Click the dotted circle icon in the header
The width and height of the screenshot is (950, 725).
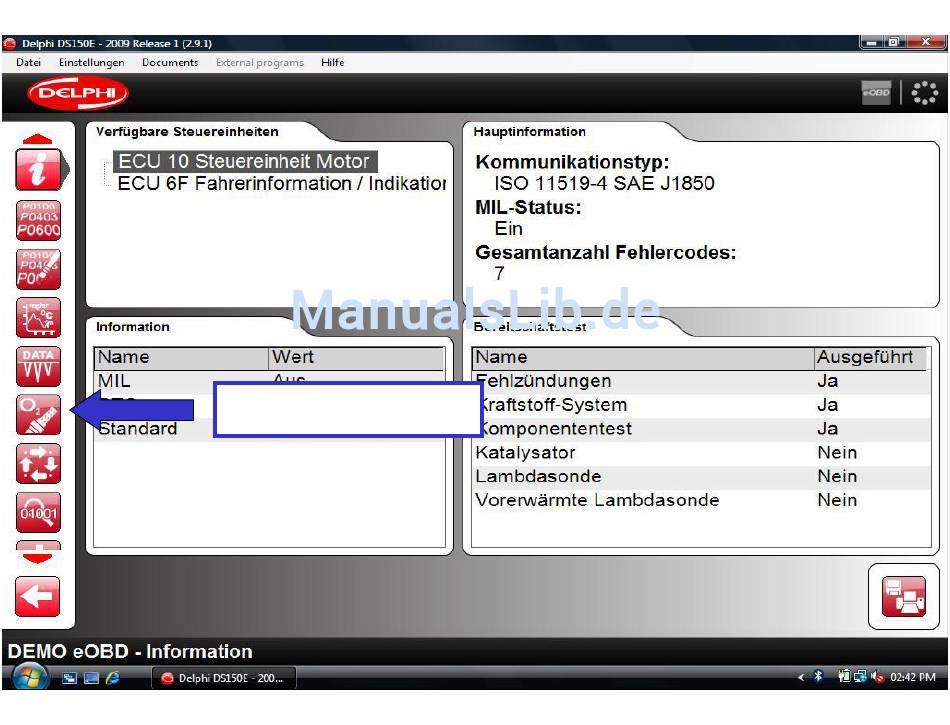[925, 93]
